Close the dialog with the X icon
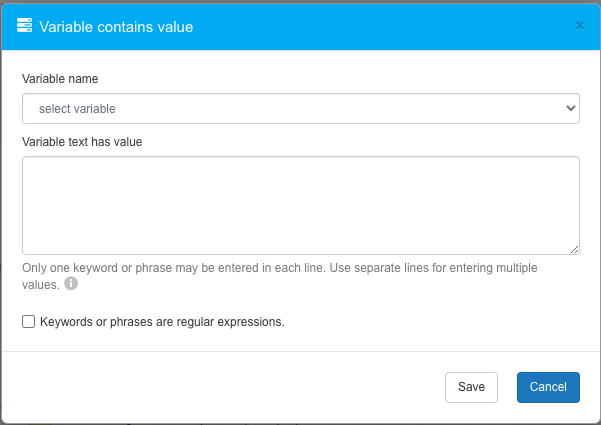 579,26
